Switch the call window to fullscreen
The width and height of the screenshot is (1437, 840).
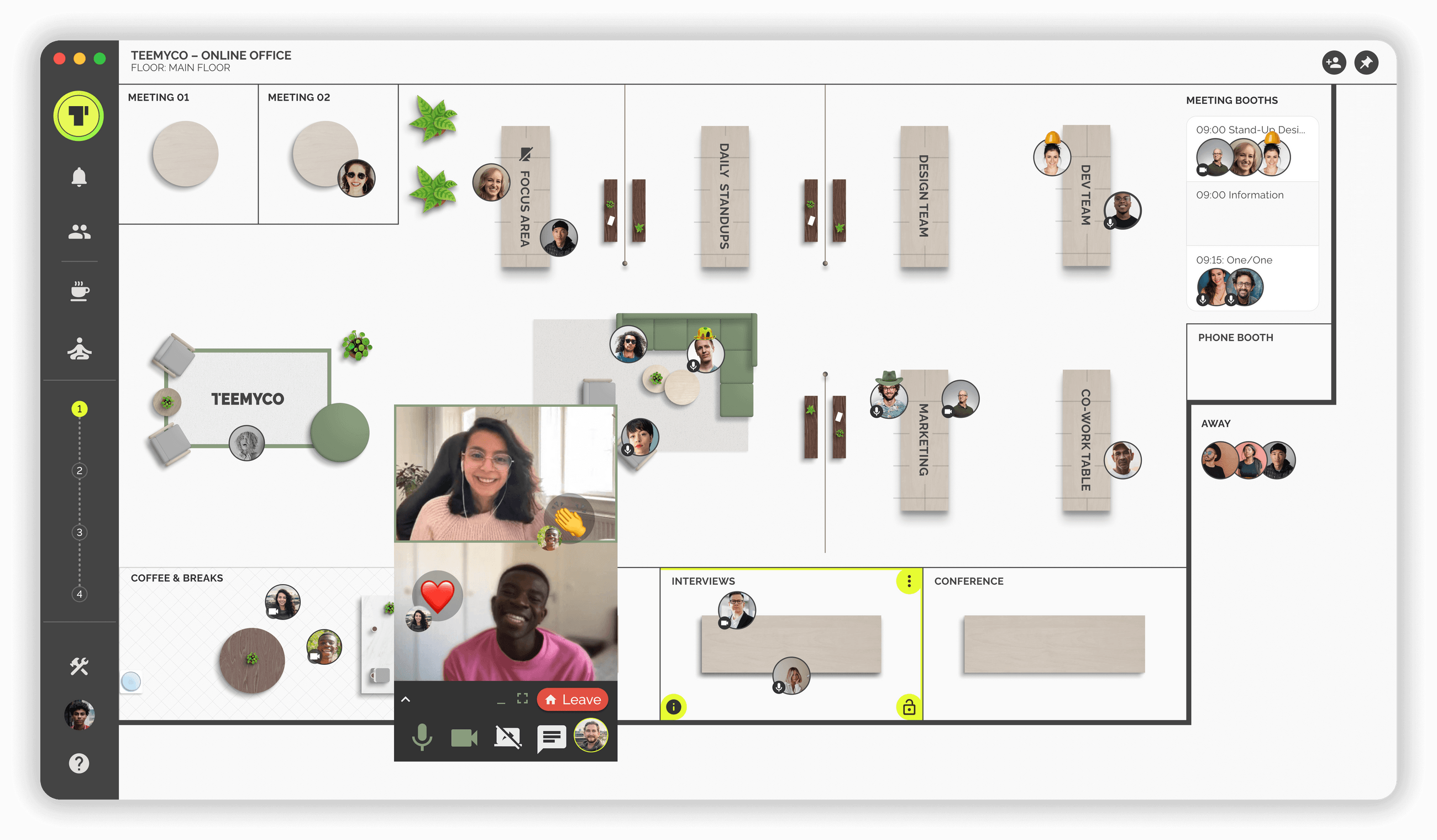(522, 699)
